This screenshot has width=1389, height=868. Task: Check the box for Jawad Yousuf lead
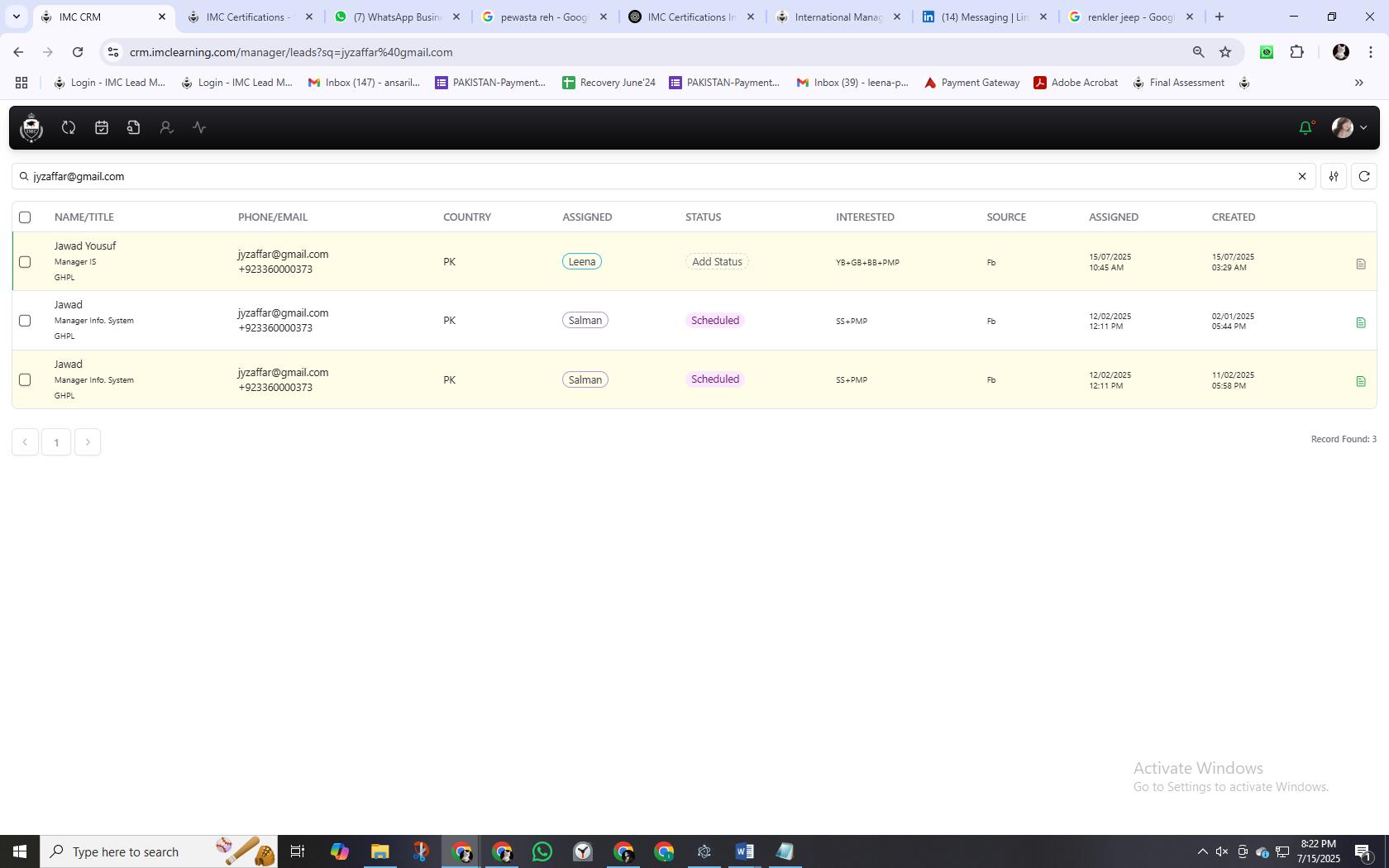click(25, 262)
